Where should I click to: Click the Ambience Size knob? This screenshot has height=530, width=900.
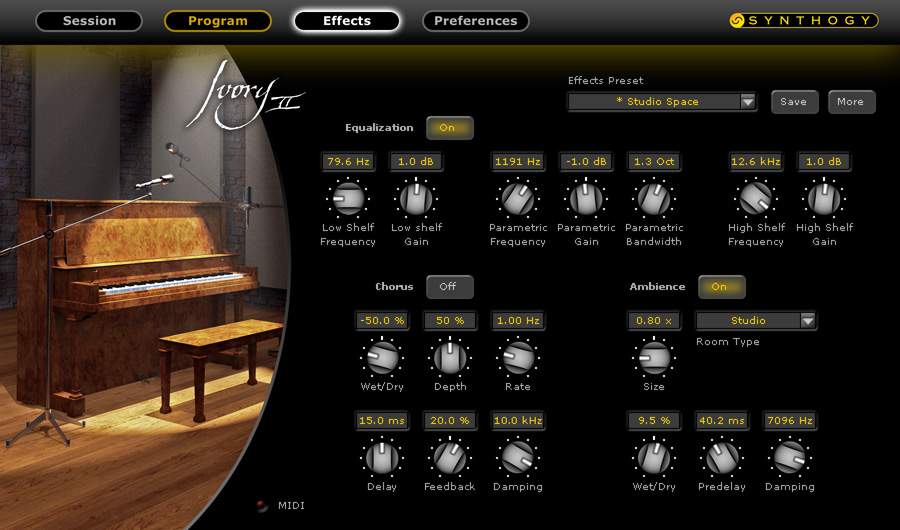[x=653, y=357]
